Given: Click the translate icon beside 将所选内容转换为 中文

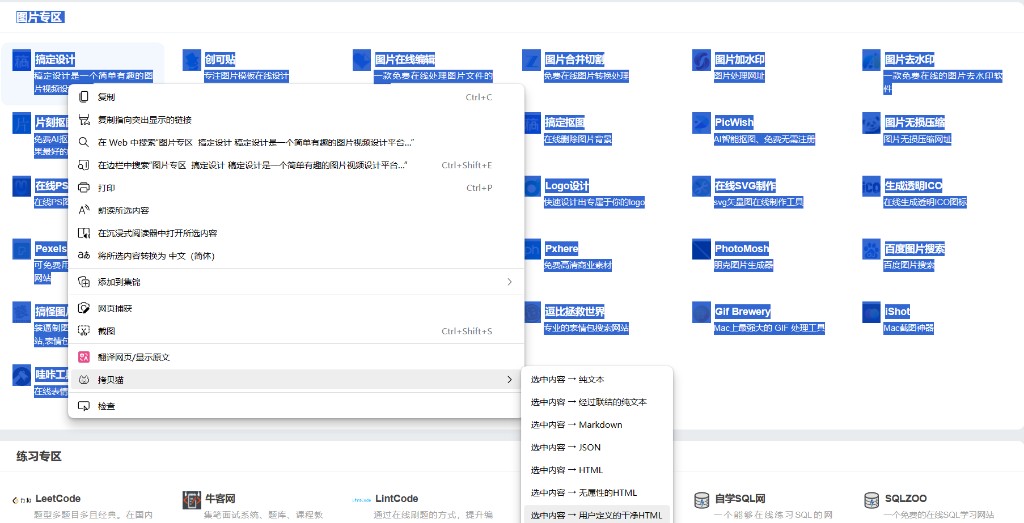Looking at the screenshot, I should coord(84,255).
